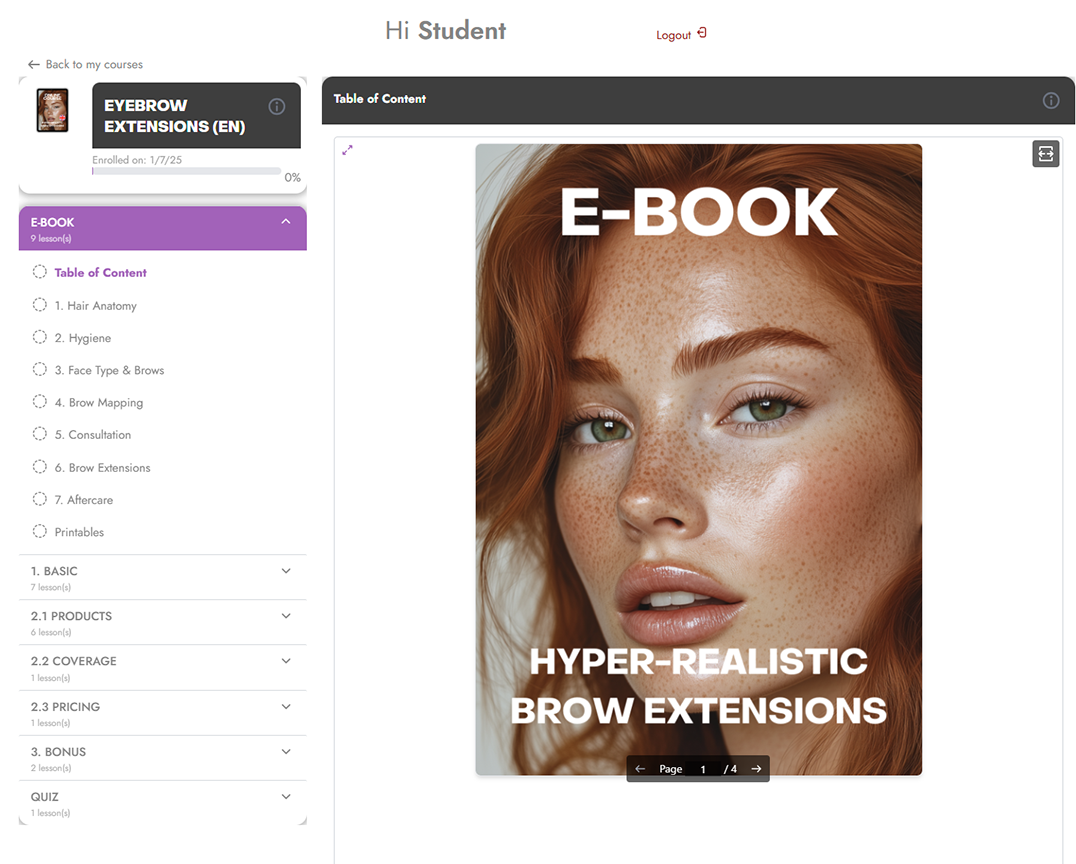Expand the 2.1 PRODUCTS section

tap(286, 616)
